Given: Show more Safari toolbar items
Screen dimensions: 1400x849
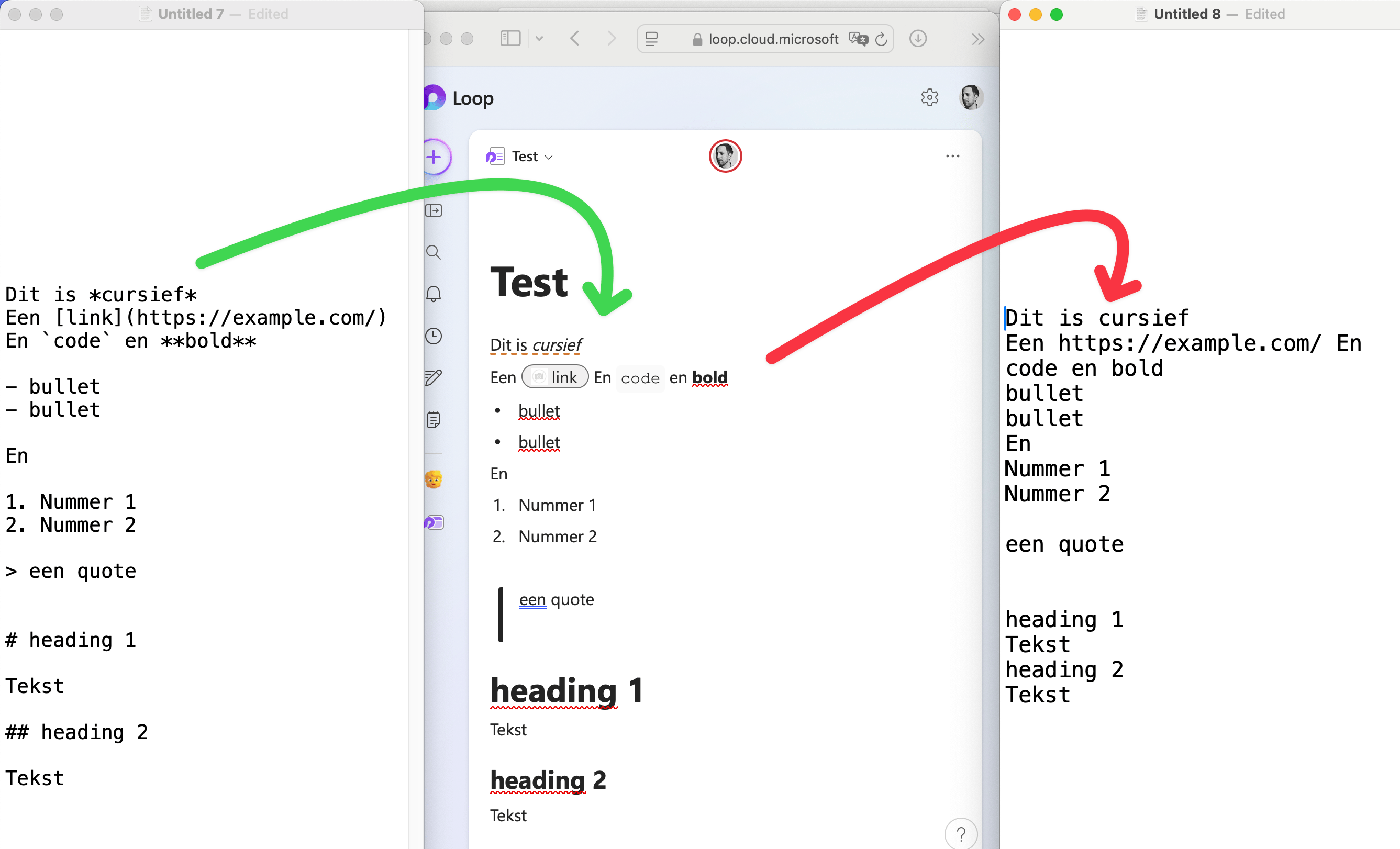Looking at the screenshot, I should click(x=977, y=39).
